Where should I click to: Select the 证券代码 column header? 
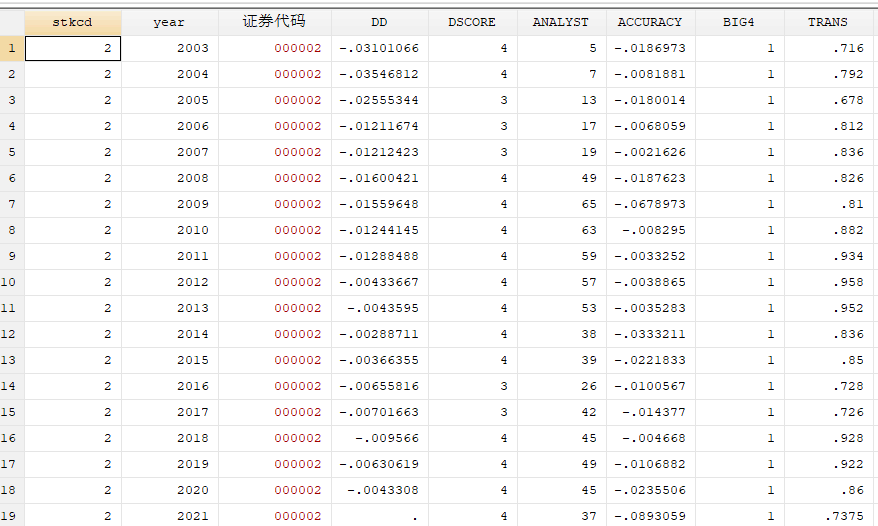click(x=274, y=22)
